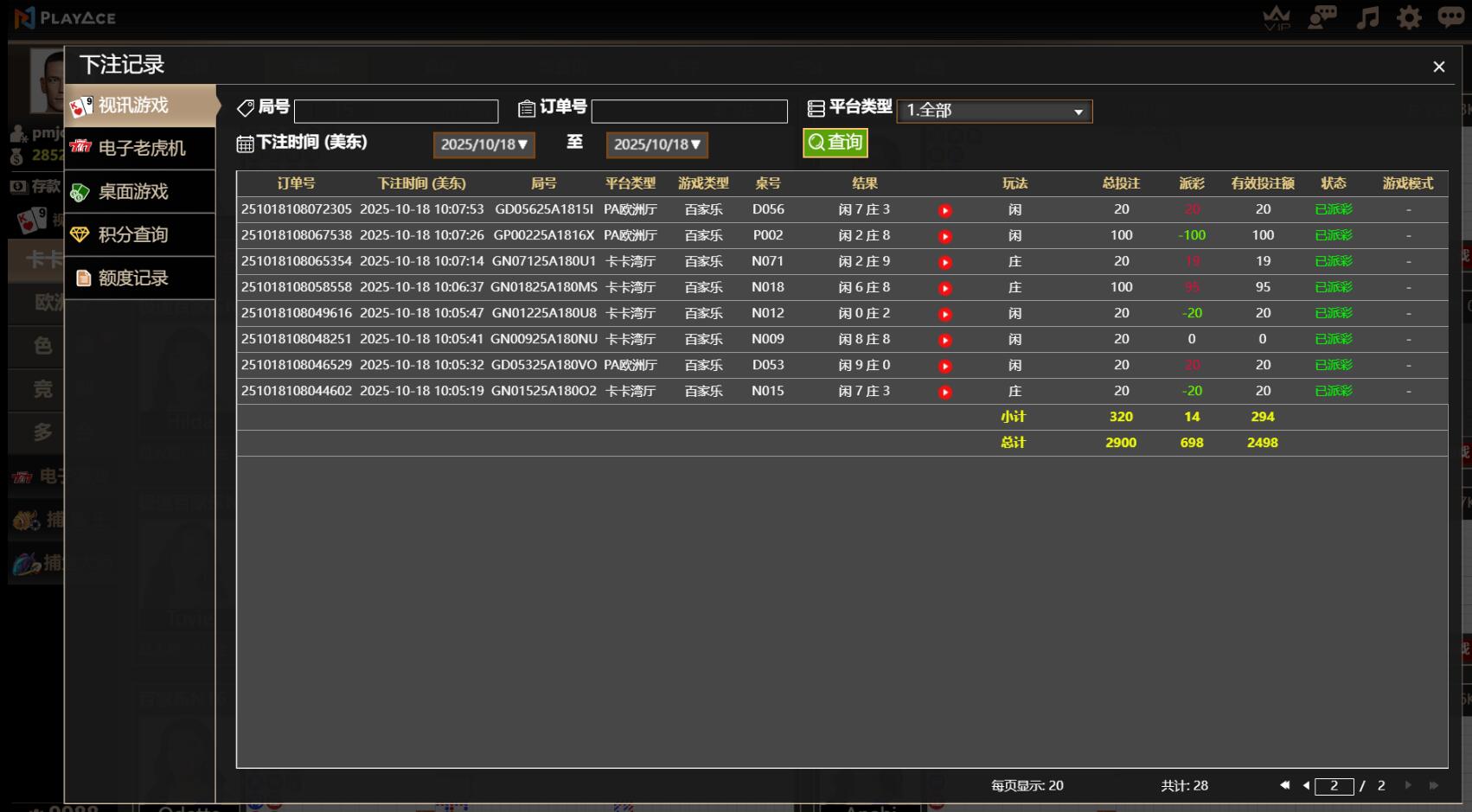1472x812 pixels.
Task: Click the 局号 input field
Action: coord(396,111)
